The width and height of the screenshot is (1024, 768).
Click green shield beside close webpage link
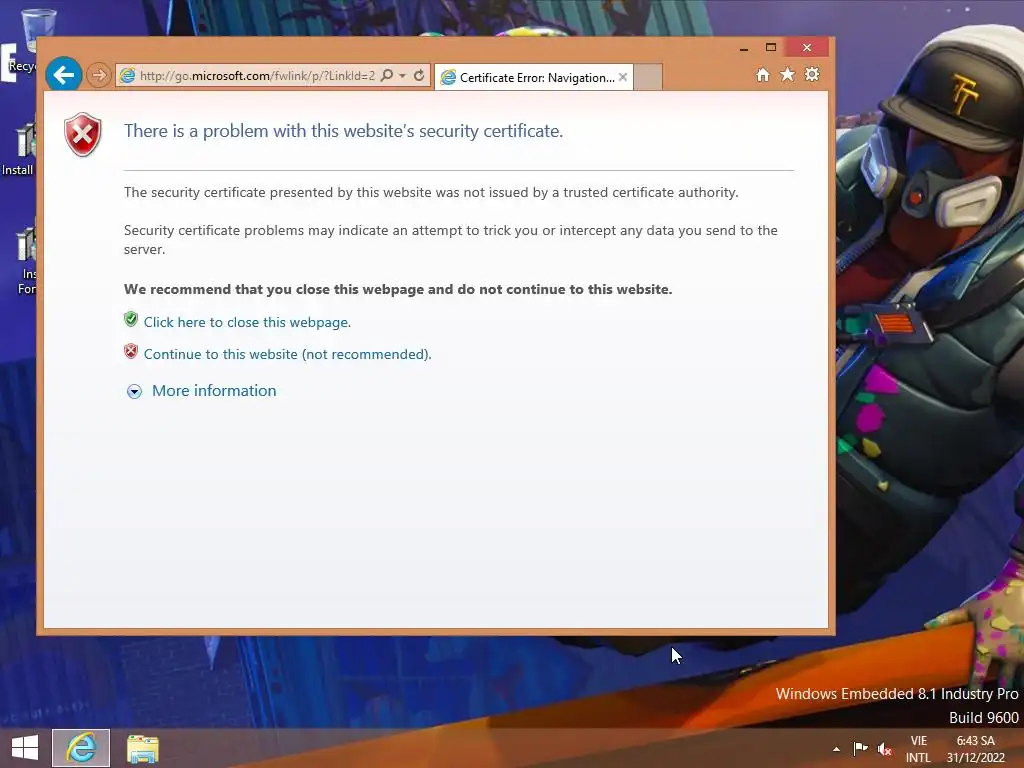coord(131,319)
